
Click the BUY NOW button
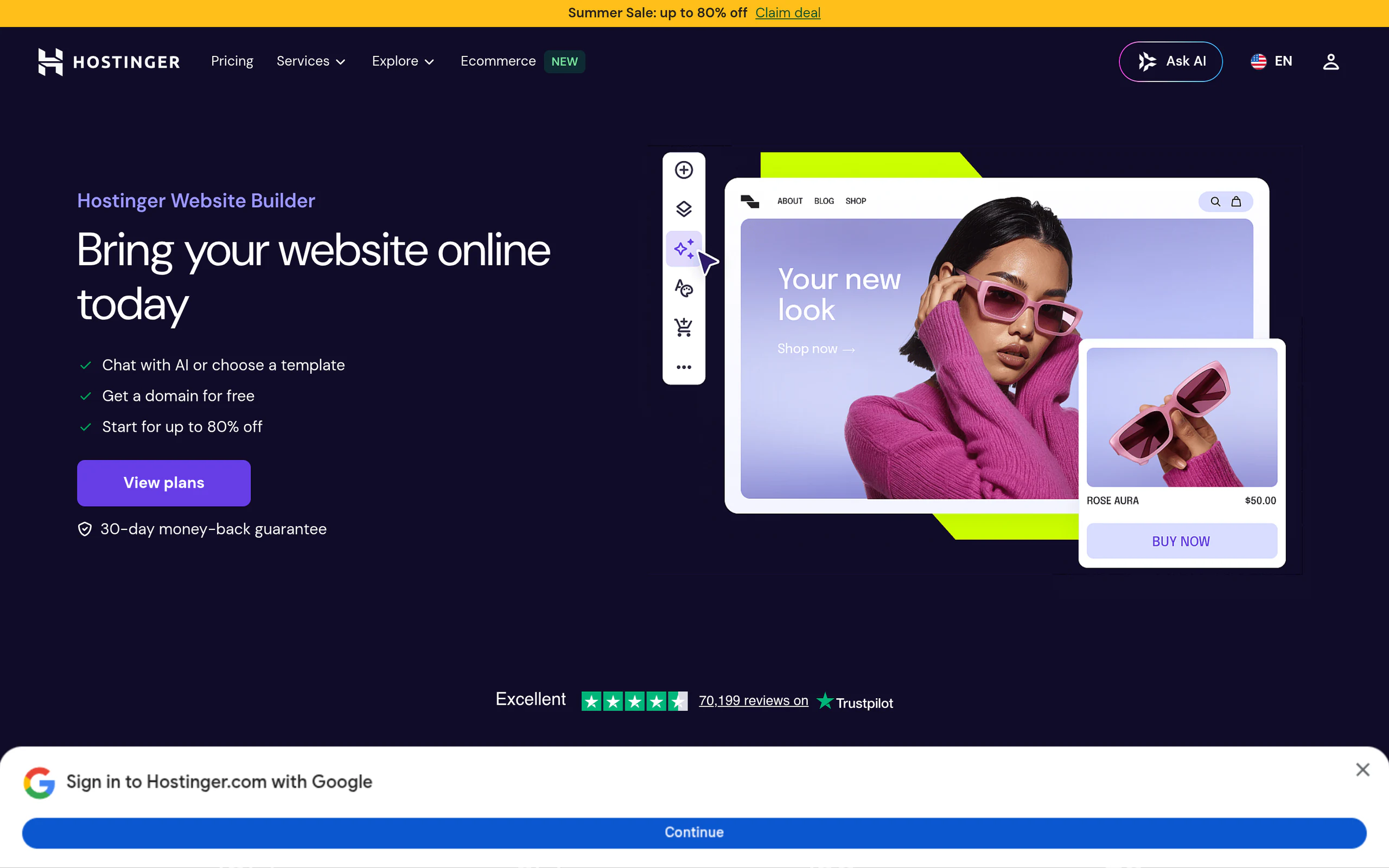[x=1181, y=541]
